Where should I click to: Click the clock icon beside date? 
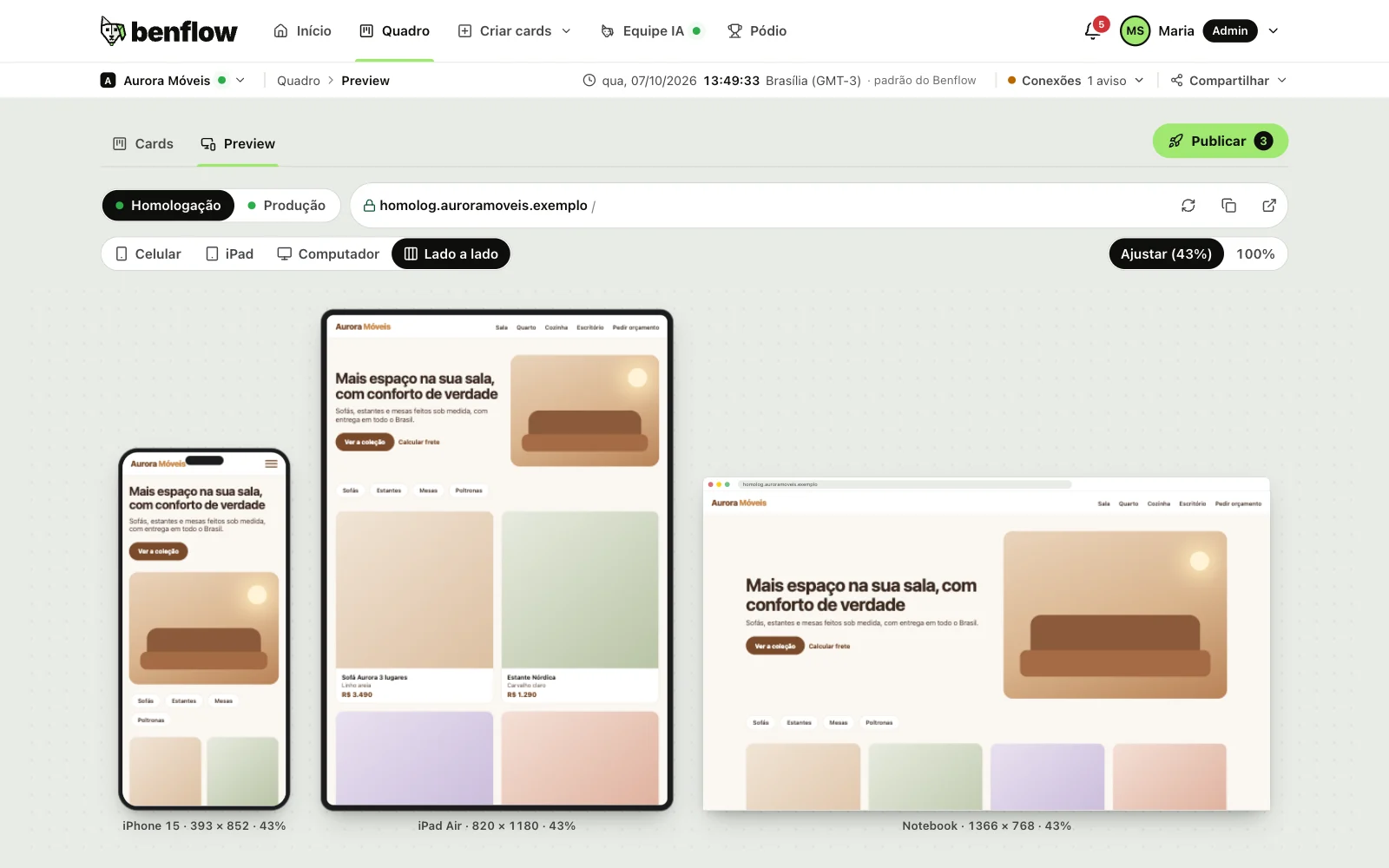(589, 81)
